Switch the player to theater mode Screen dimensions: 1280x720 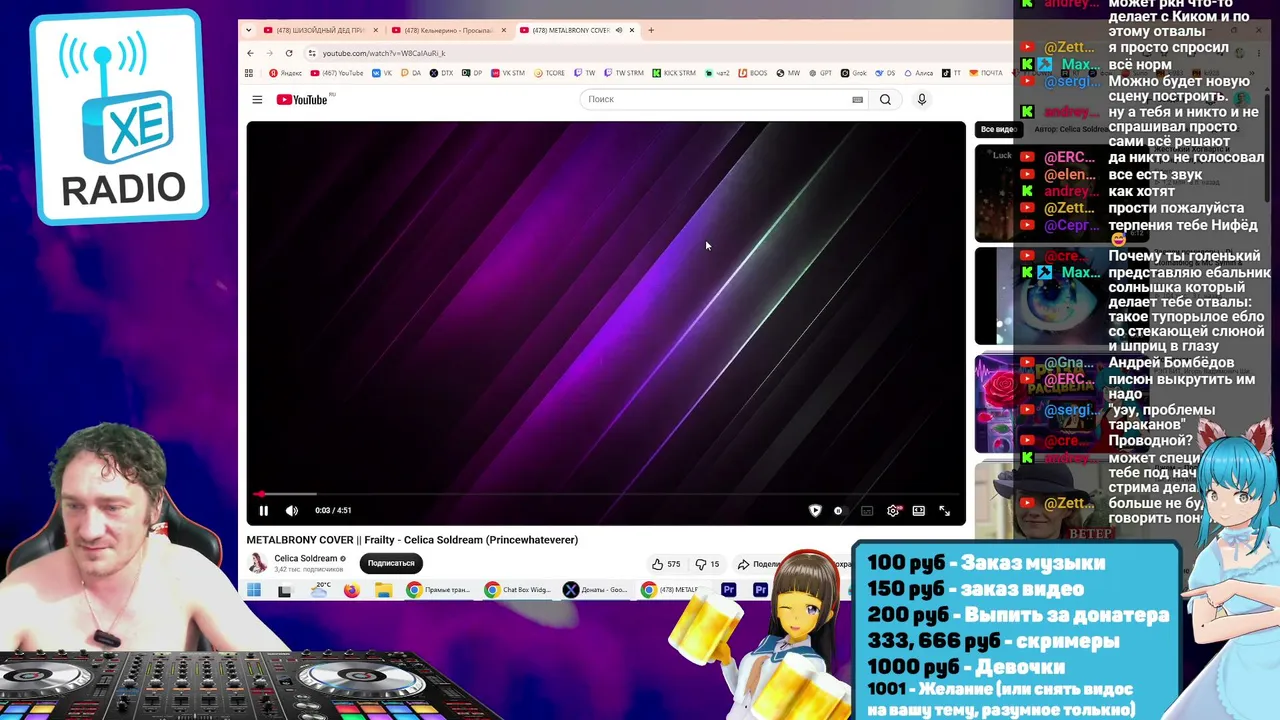pyautogui.click(x=919, y=511)
